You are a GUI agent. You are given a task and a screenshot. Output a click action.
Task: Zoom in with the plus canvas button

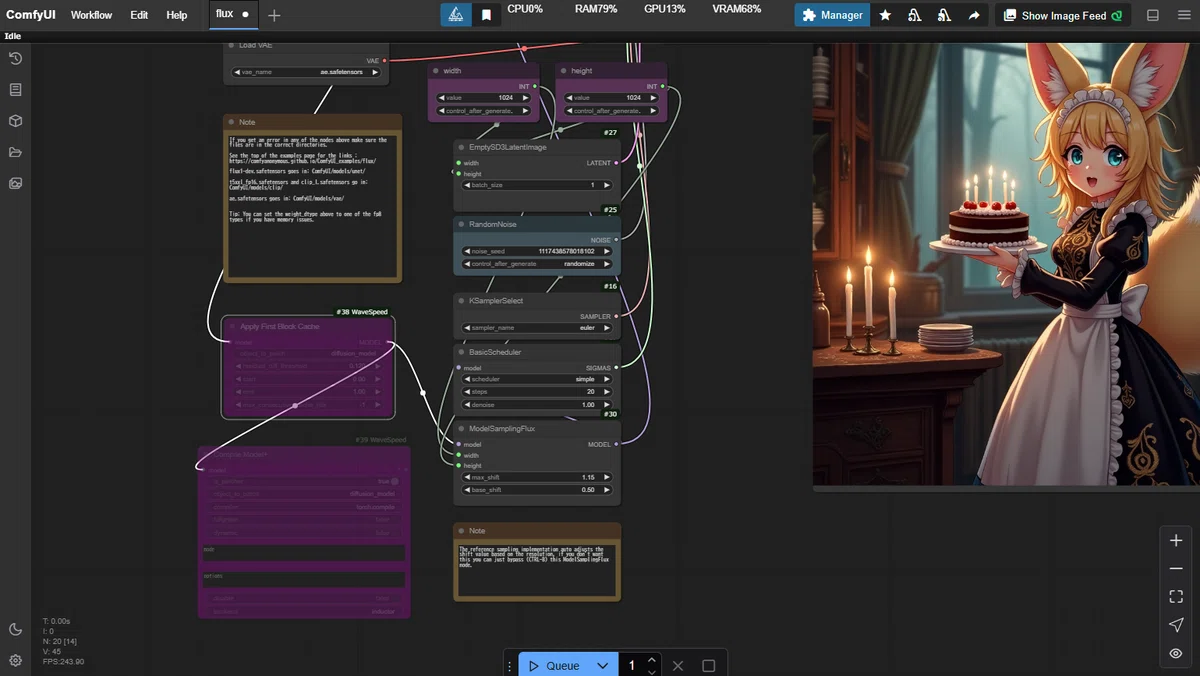tap(1176, 540)
